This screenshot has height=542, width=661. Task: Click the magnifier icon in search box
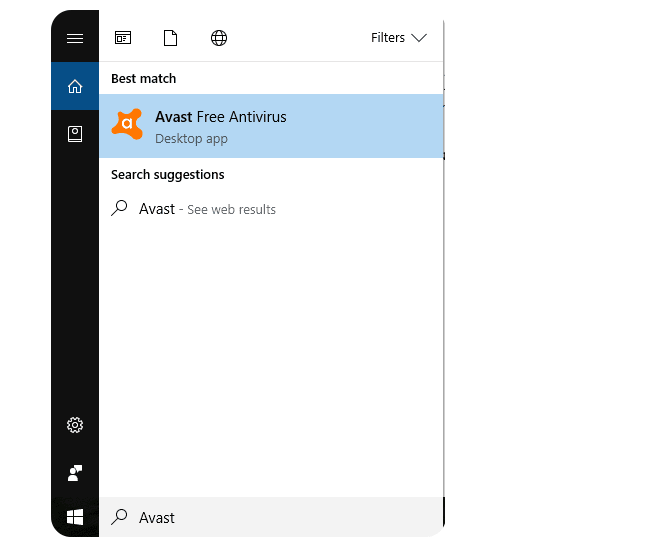pos(120,517)
